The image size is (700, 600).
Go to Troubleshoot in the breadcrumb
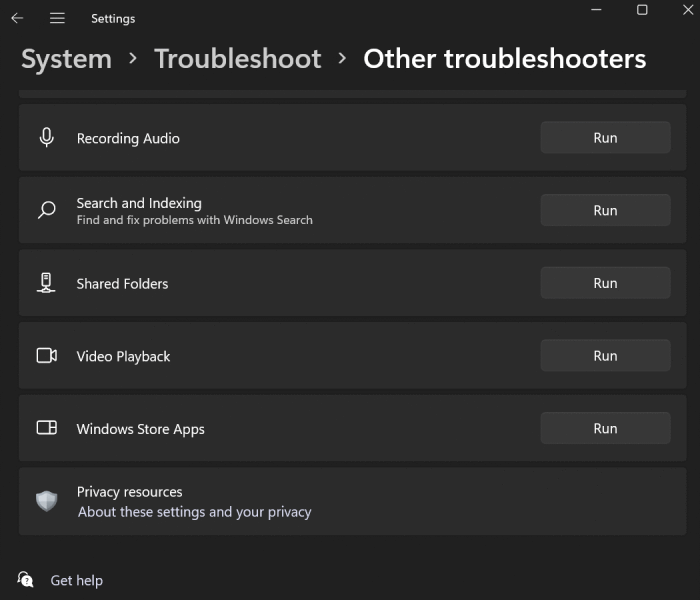(238, 59)
